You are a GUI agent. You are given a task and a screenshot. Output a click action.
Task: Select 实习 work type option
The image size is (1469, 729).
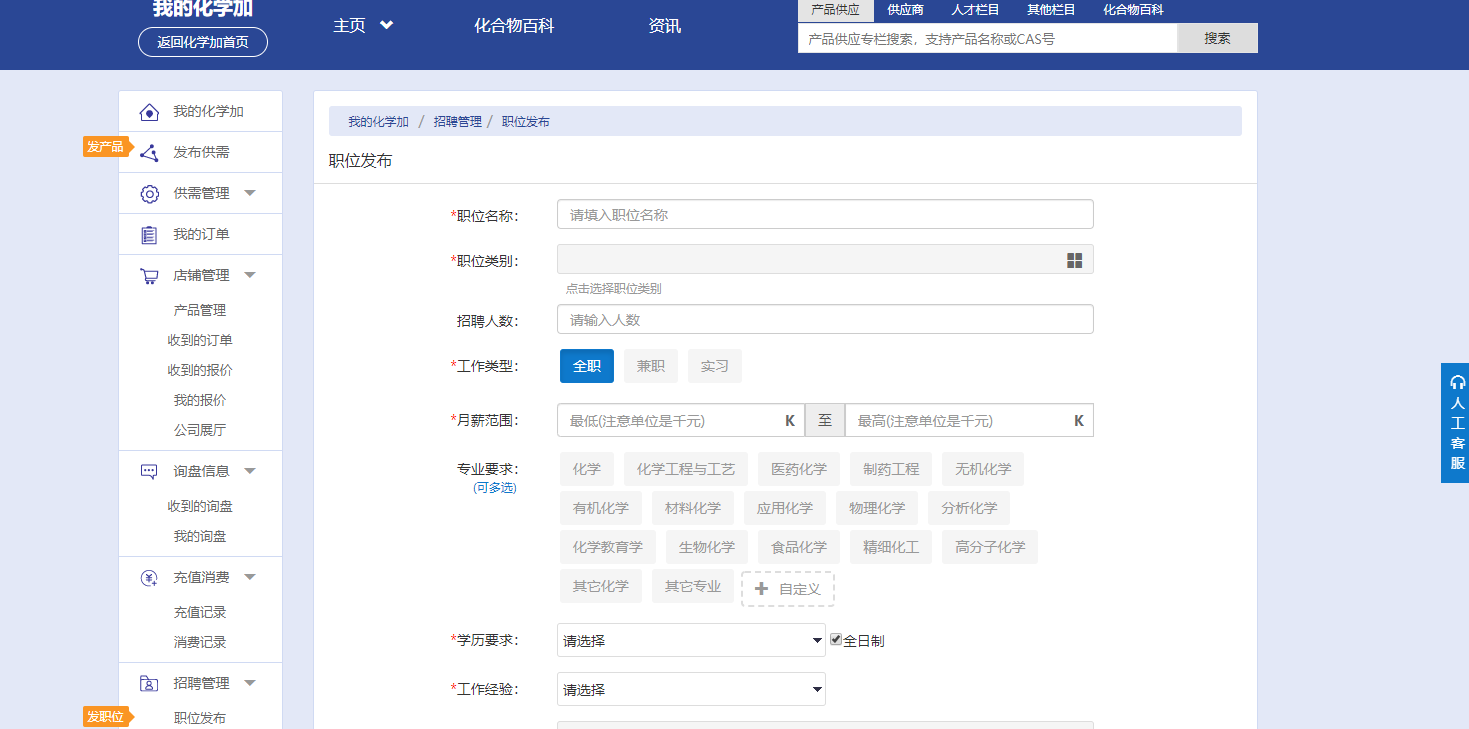(714, 366)
